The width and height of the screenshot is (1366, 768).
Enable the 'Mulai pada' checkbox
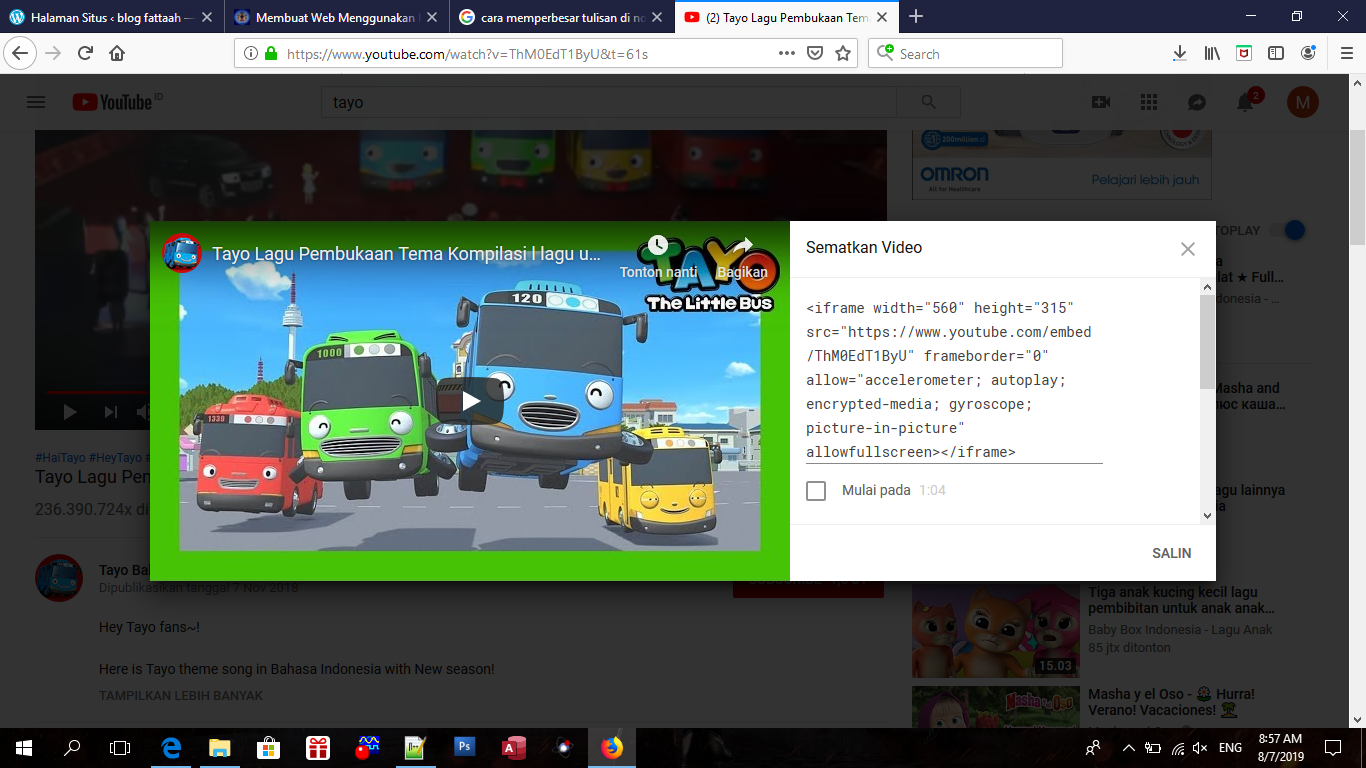tap(816, 491)
